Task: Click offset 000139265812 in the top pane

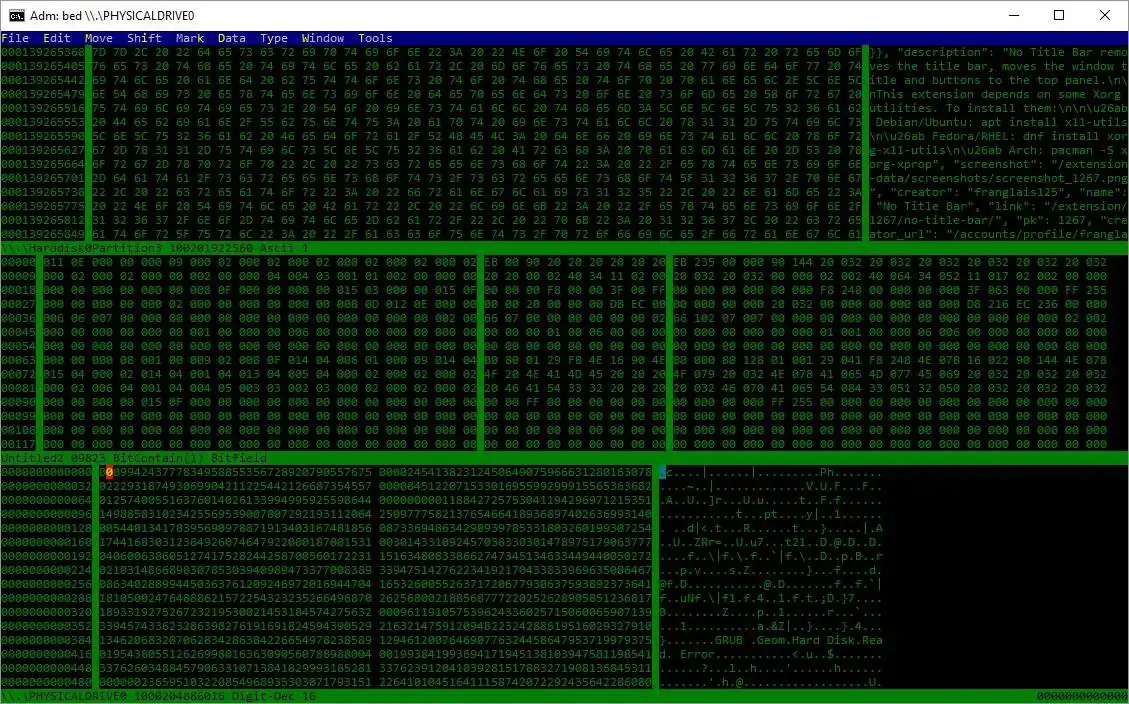Action: pos(43,220)
